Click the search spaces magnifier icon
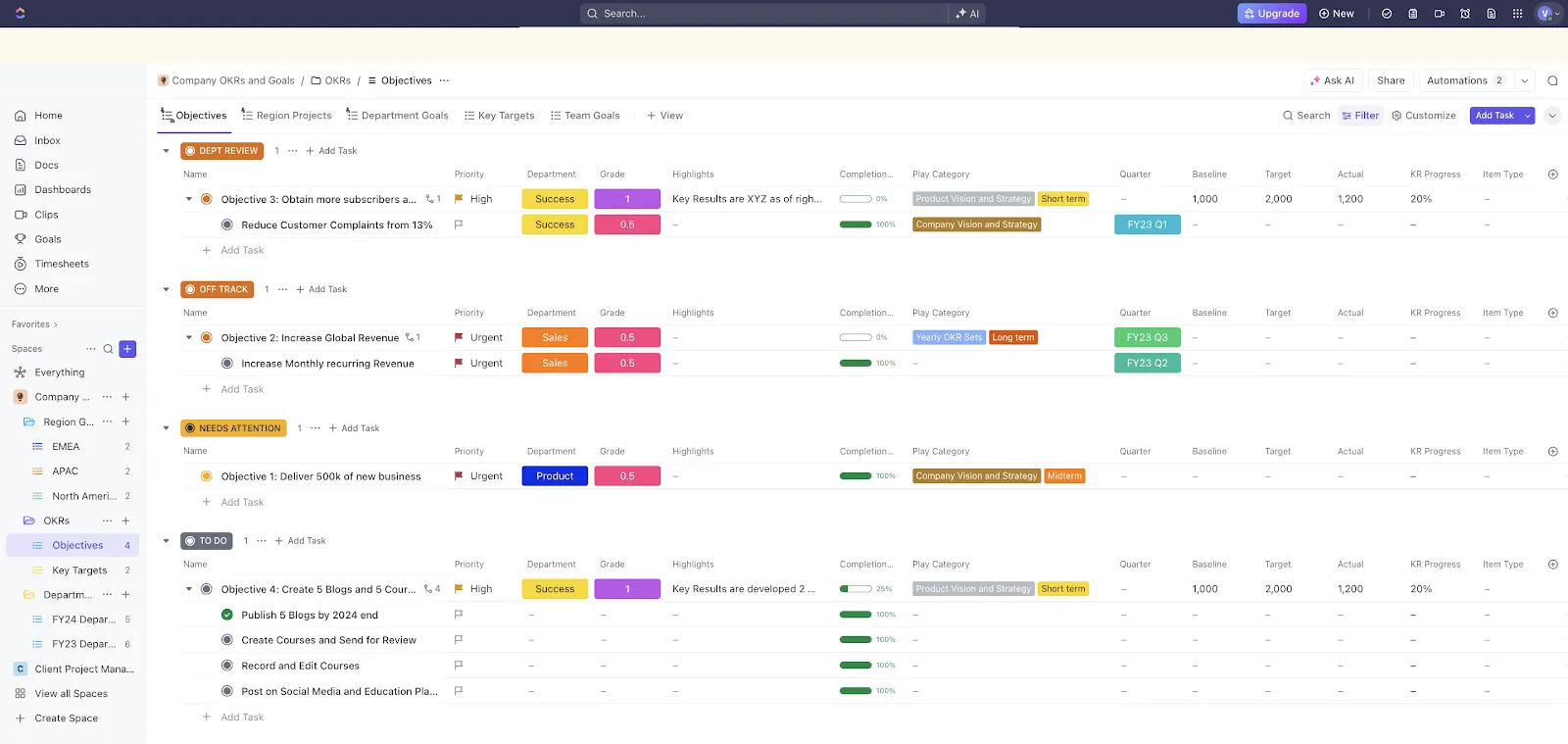 109,349
